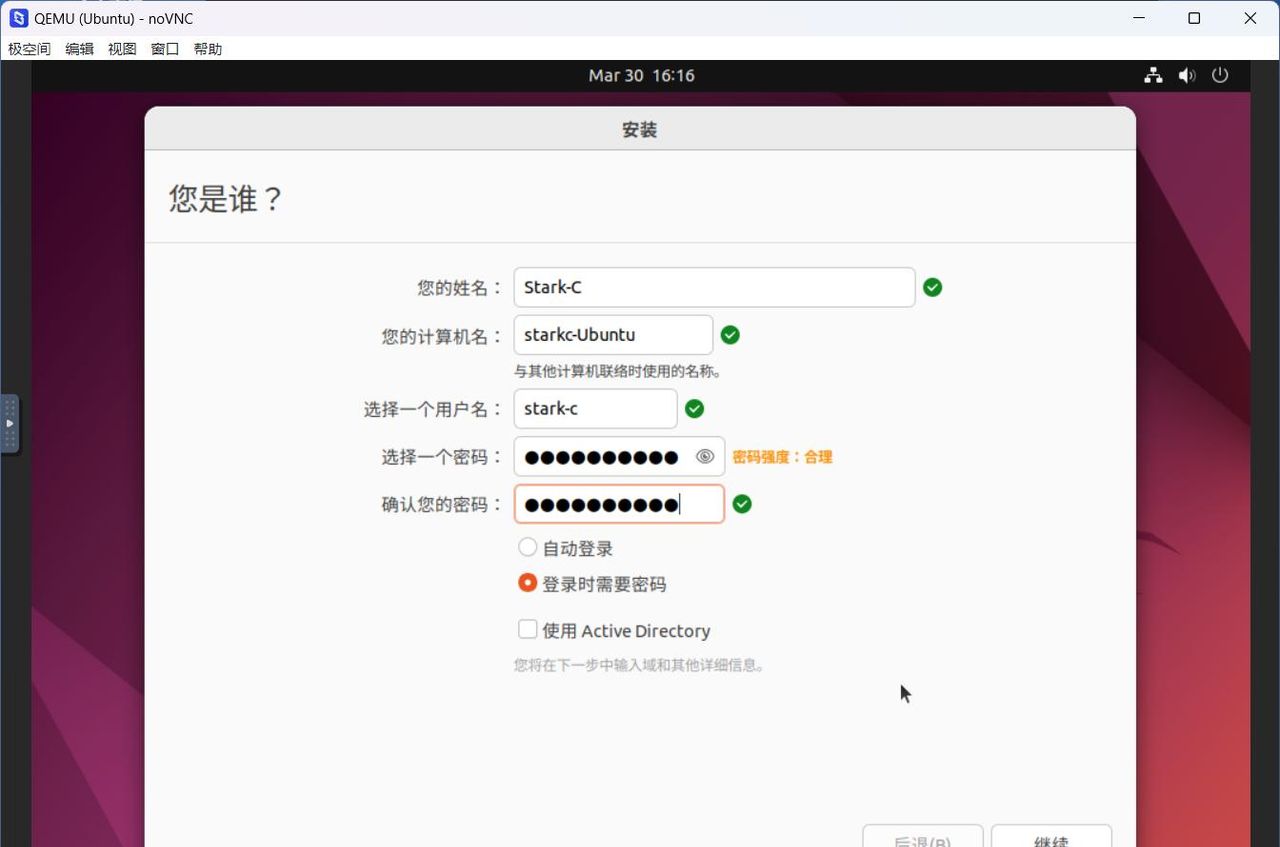Focus the 选择一个用户名 input field
This screenshot has width=1280, height=847.
coord(595,408)
